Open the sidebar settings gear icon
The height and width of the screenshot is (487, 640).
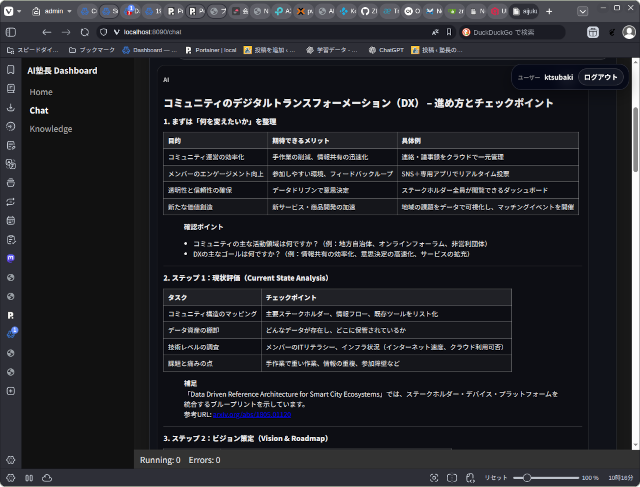tap(10, 459)
